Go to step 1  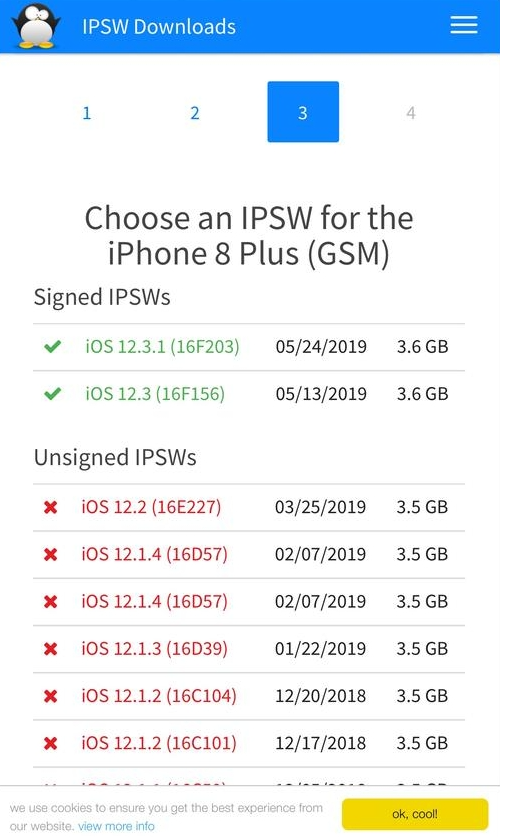click(x=87, y=113)
